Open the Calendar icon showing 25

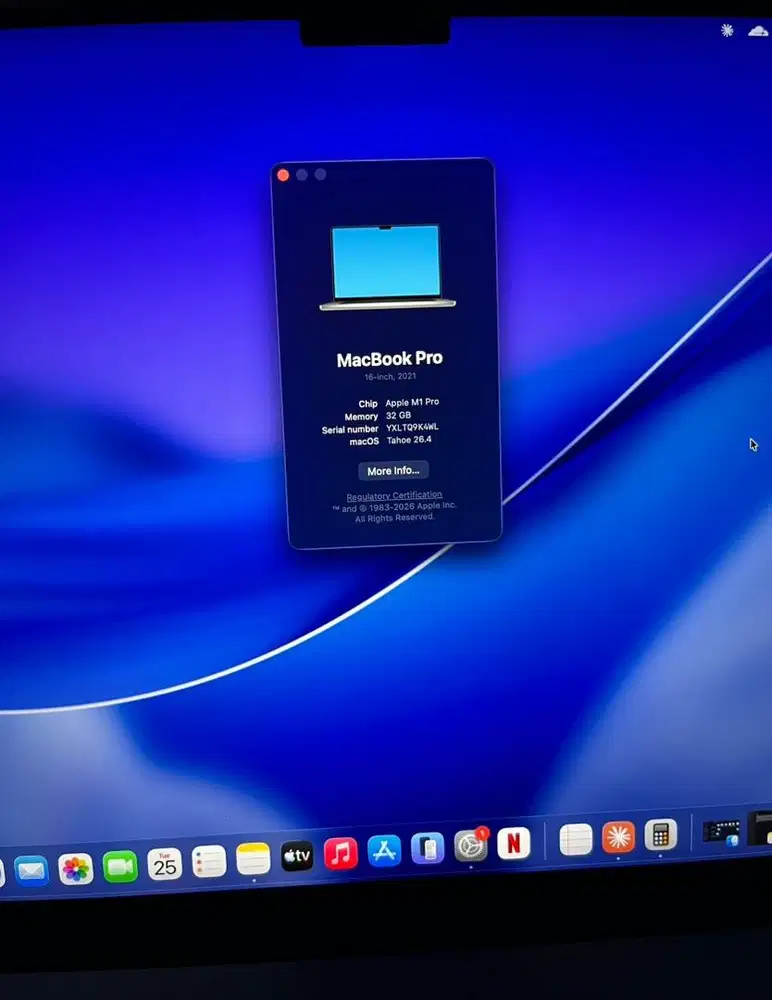pyautogui.click(x=165, y=864)
